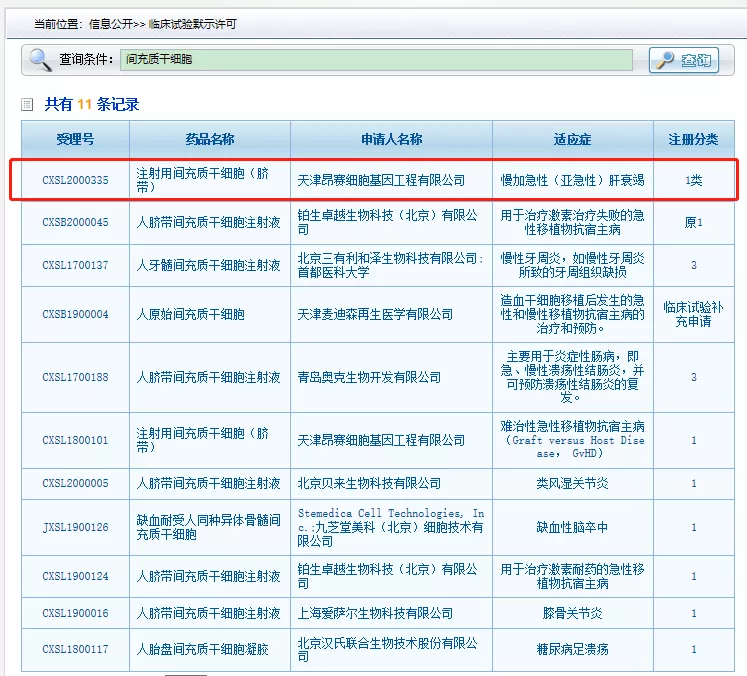Click indication 慢性牙周炎 cell
The height and width of the screenshot is (676, 747).
click(x=573, y=265)
